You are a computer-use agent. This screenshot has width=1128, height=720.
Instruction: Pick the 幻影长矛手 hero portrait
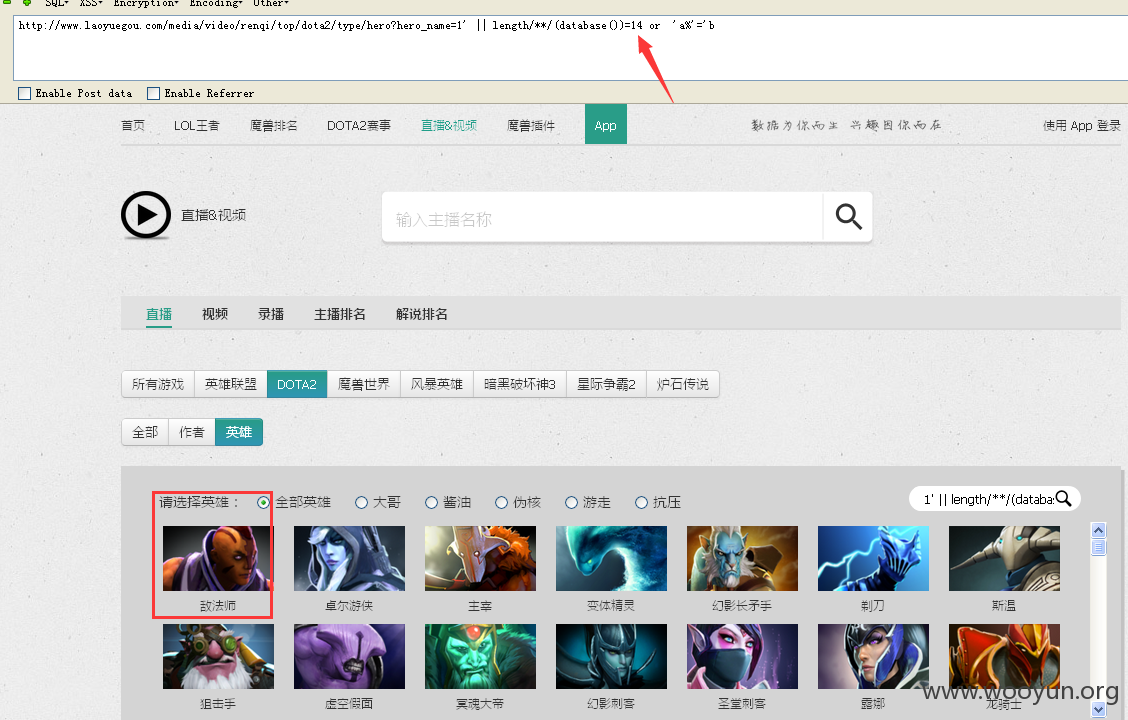[x=742, y=558]
